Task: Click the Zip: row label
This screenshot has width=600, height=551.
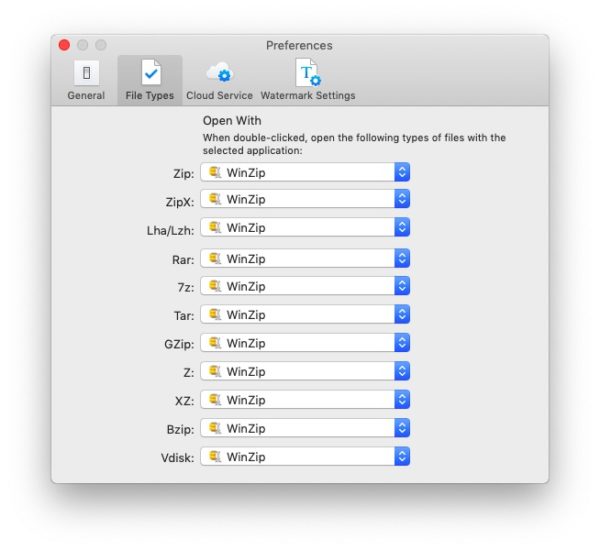Action: 183,174
